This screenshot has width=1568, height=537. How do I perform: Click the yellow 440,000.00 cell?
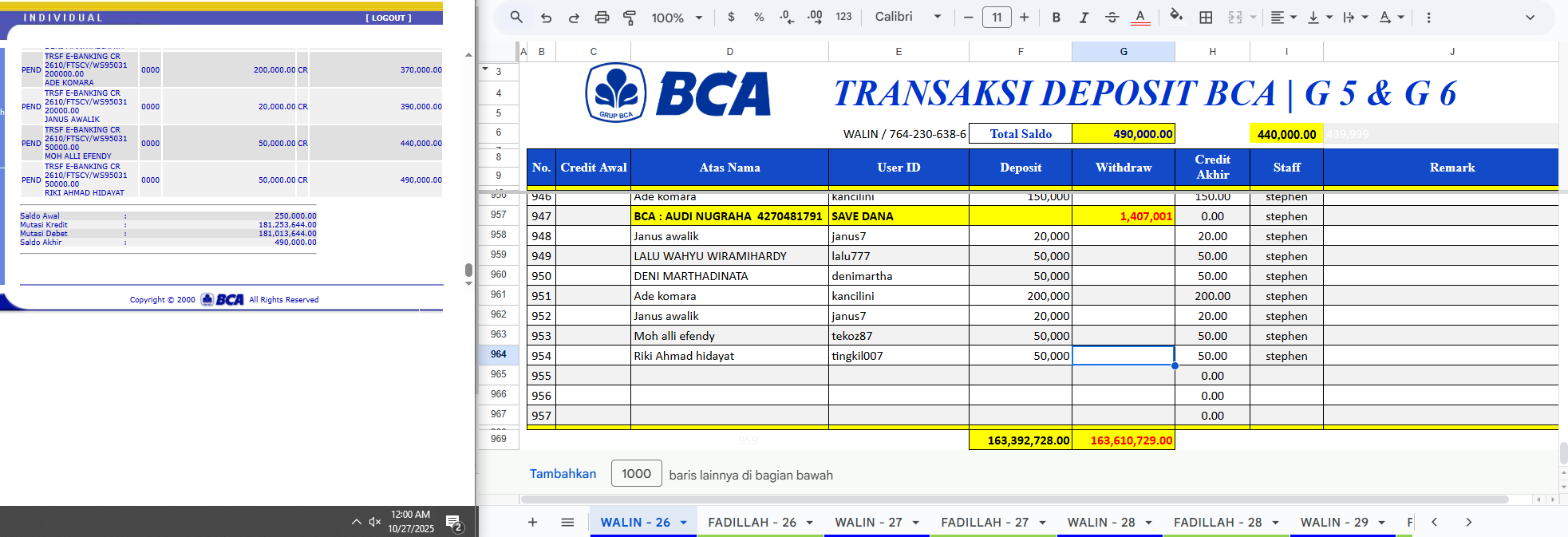(1286, 134)
